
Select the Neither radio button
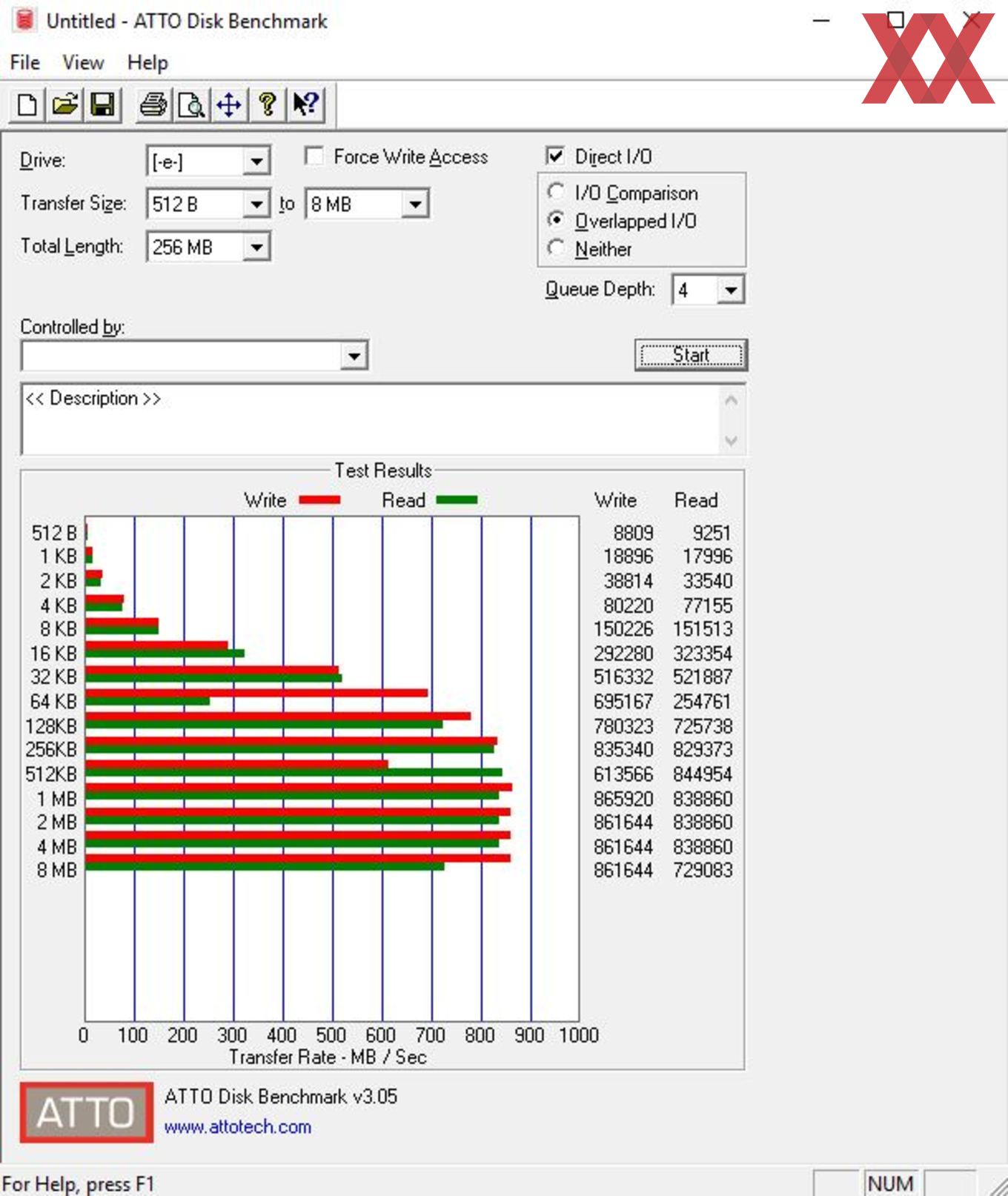[556, 248]
